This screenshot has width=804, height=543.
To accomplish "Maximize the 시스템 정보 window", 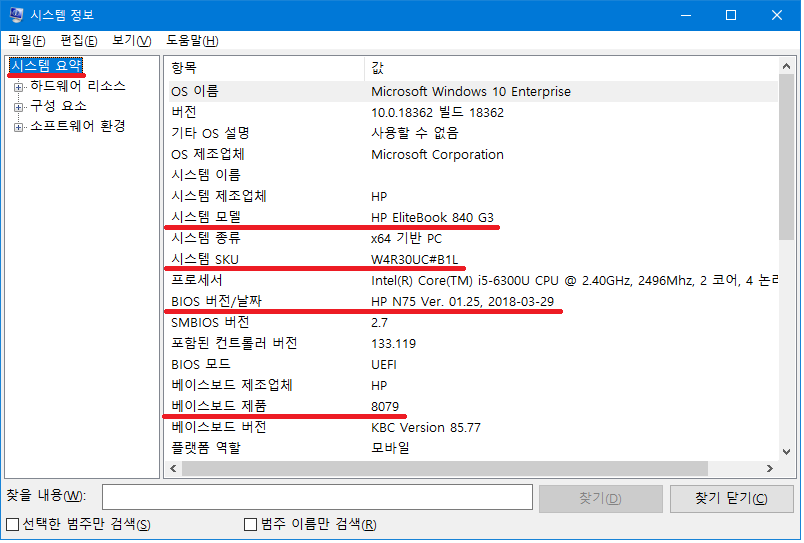I will [731, 15].
